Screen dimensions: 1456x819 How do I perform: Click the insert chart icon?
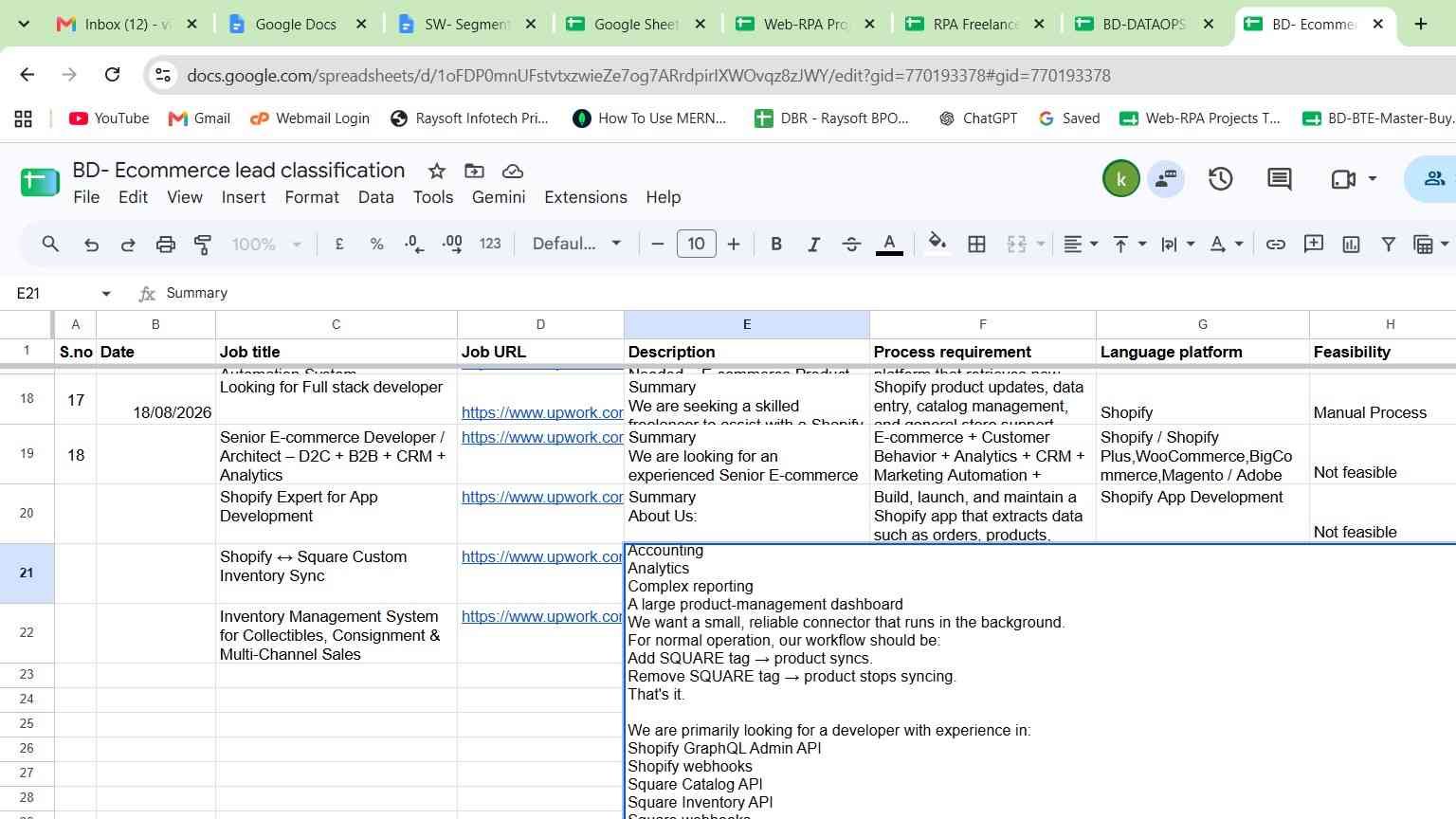click(x=1351, y=245)
